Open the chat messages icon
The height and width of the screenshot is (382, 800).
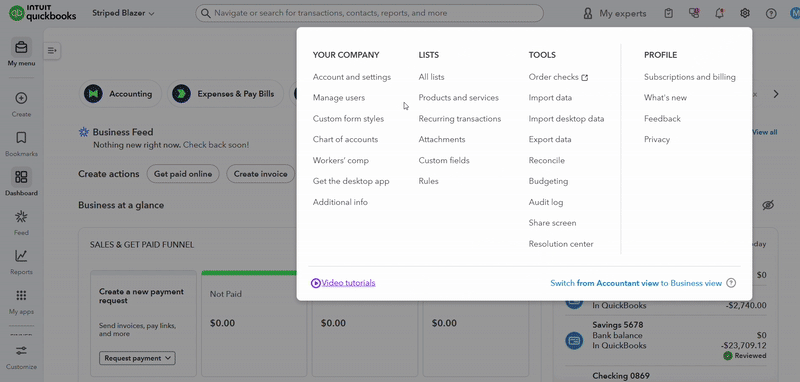point(694,13)
